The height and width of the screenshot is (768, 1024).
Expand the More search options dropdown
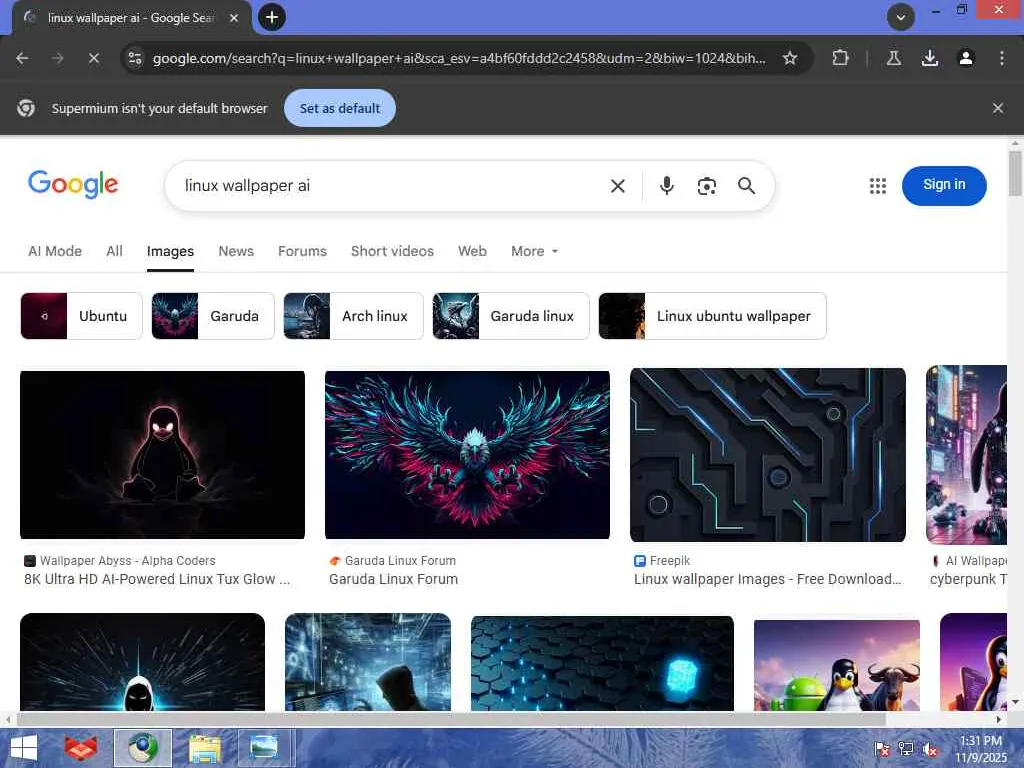[534, 251]
